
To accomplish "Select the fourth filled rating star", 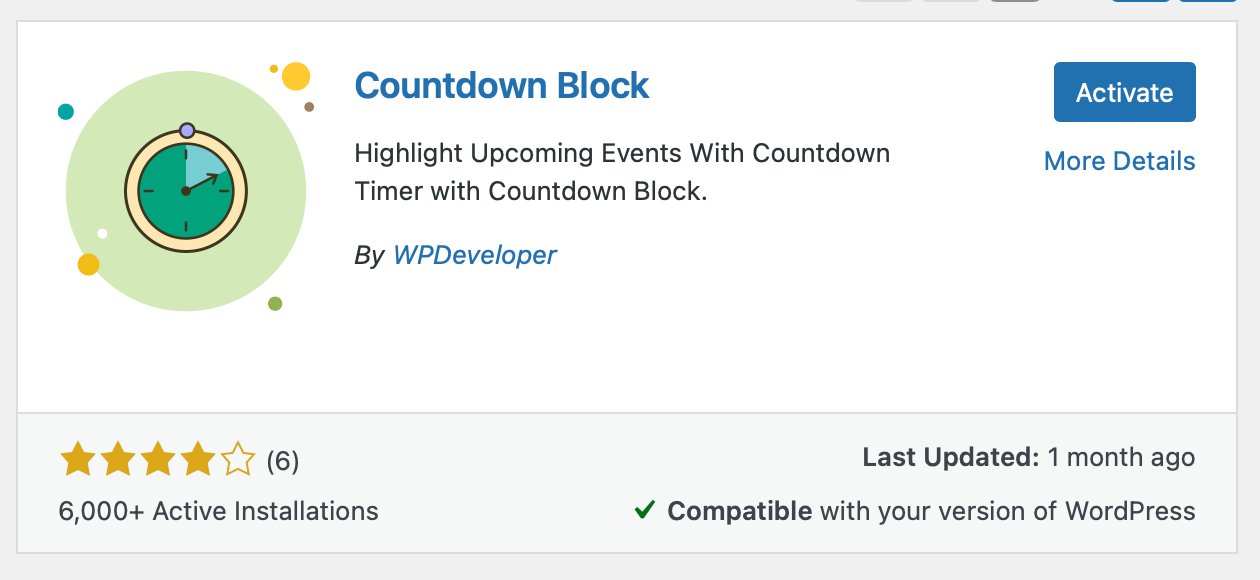I will point(199,460).
